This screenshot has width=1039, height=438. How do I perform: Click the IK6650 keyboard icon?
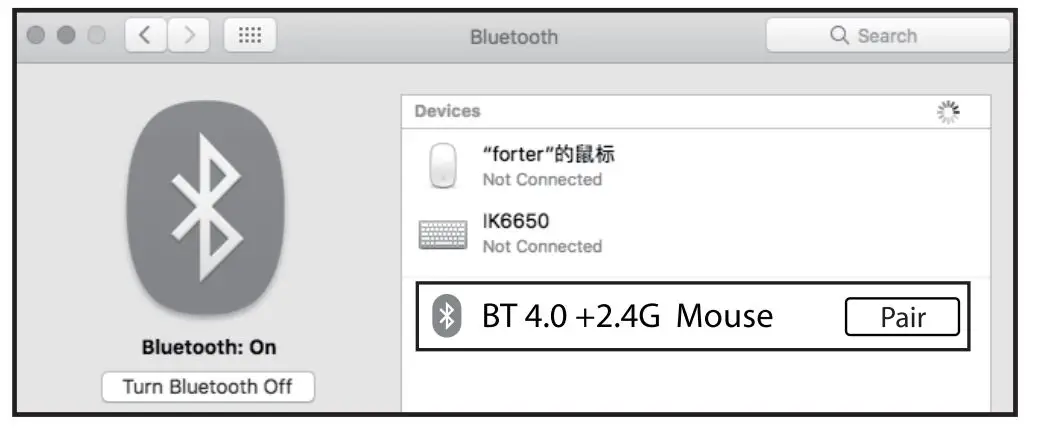click(442, 234)
